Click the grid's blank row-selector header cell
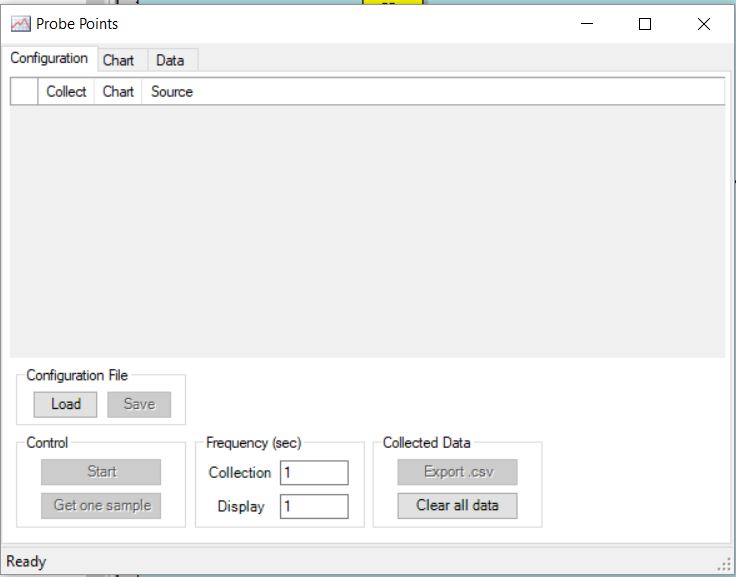 coord(24,92)
